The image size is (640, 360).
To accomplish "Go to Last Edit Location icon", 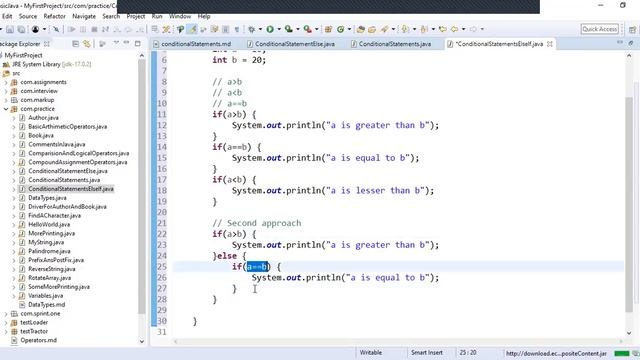I will (442, 29).
